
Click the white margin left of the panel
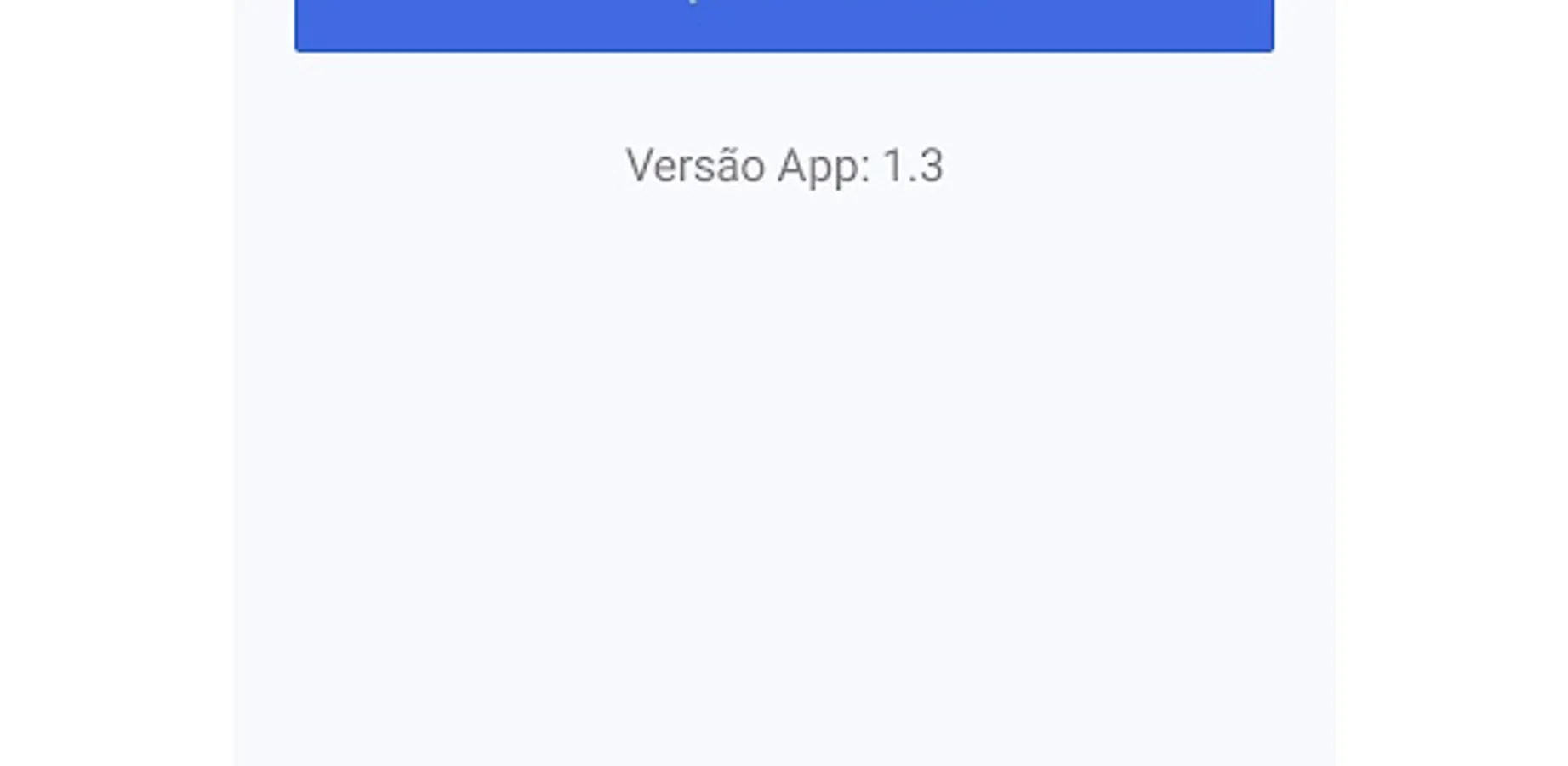(117, 383)
